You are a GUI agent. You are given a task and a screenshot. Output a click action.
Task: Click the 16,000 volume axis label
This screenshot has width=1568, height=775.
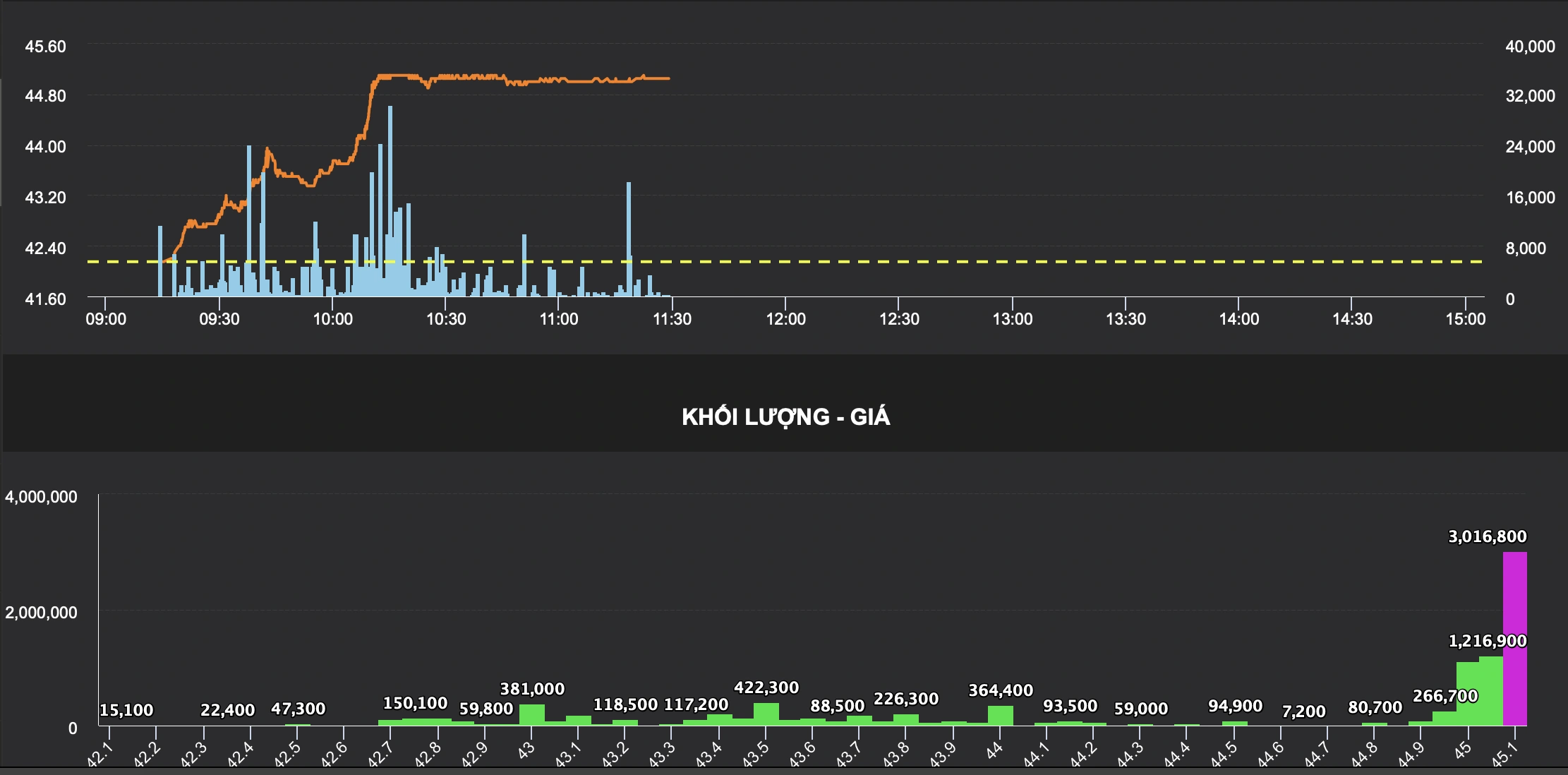point(1530,198)
